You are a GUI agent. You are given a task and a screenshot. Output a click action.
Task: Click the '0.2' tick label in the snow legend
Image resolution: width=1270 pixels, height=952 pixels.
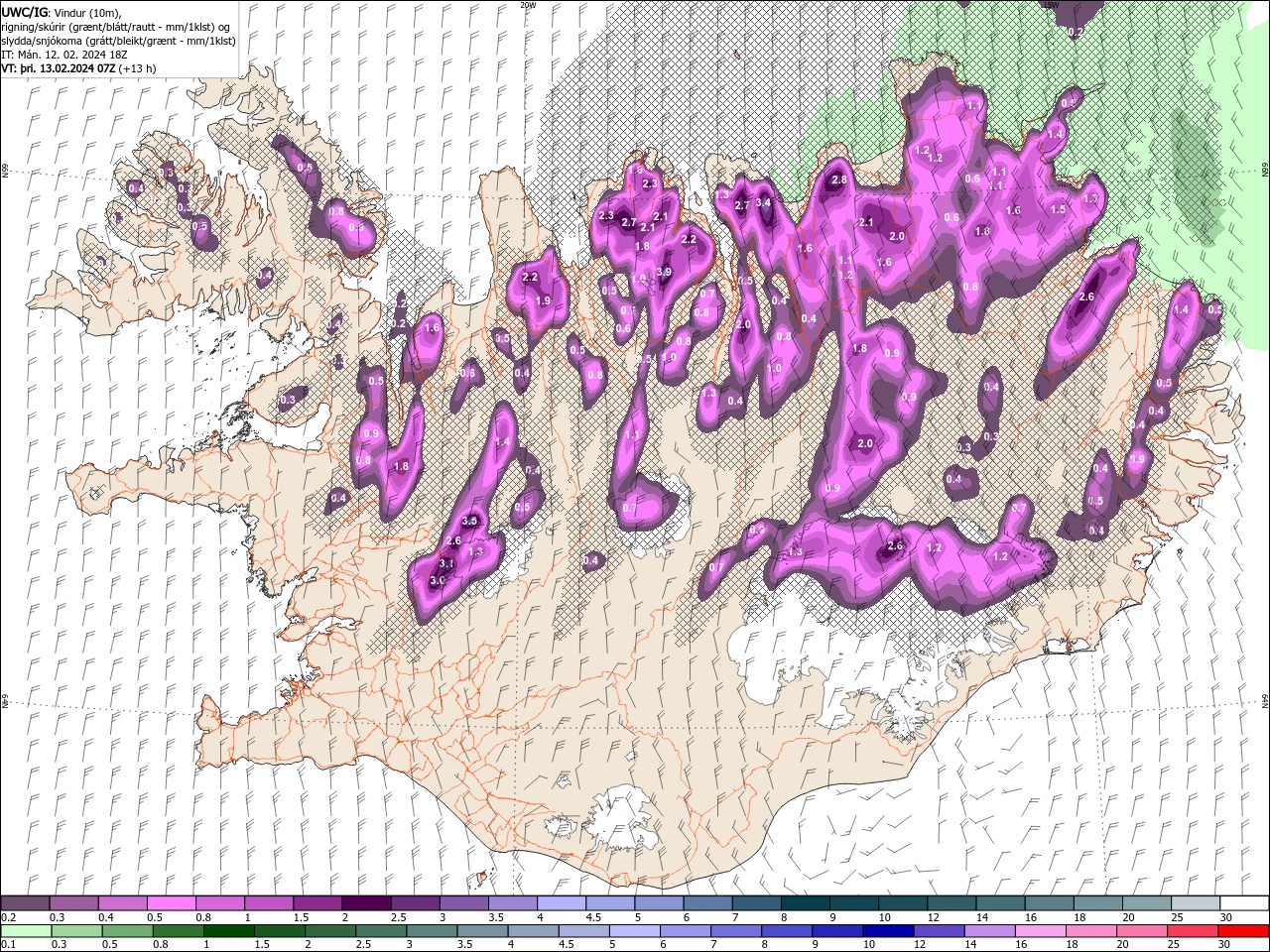(x=8, y=917)
